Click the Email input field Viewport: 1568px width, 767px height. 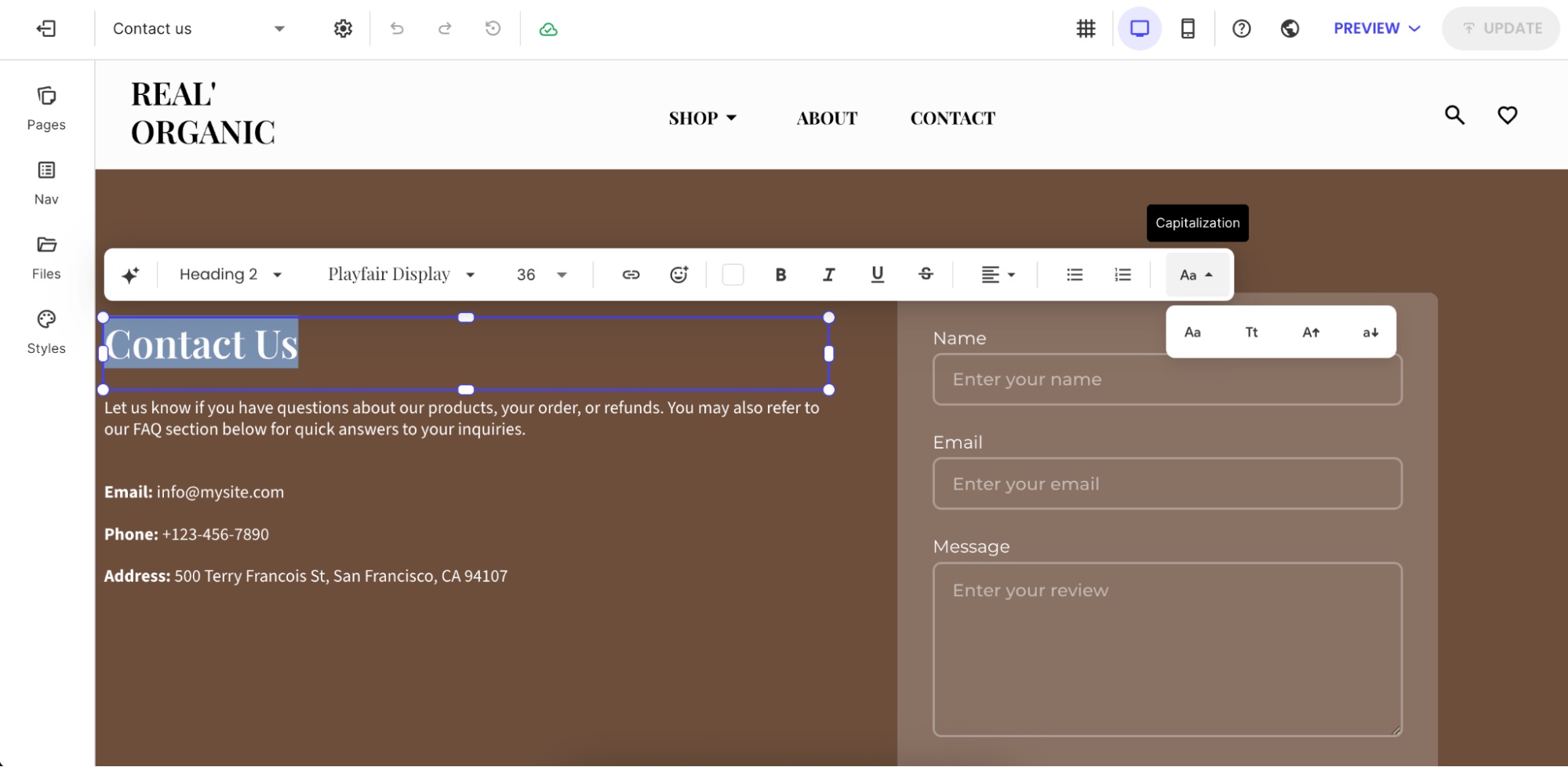(1167, 484)
